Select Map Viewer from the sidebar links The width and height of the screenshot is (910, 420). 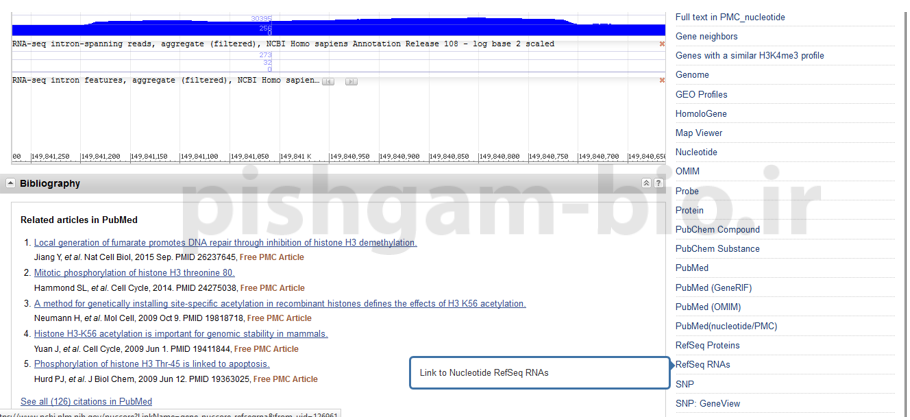(x=698, y=133)
